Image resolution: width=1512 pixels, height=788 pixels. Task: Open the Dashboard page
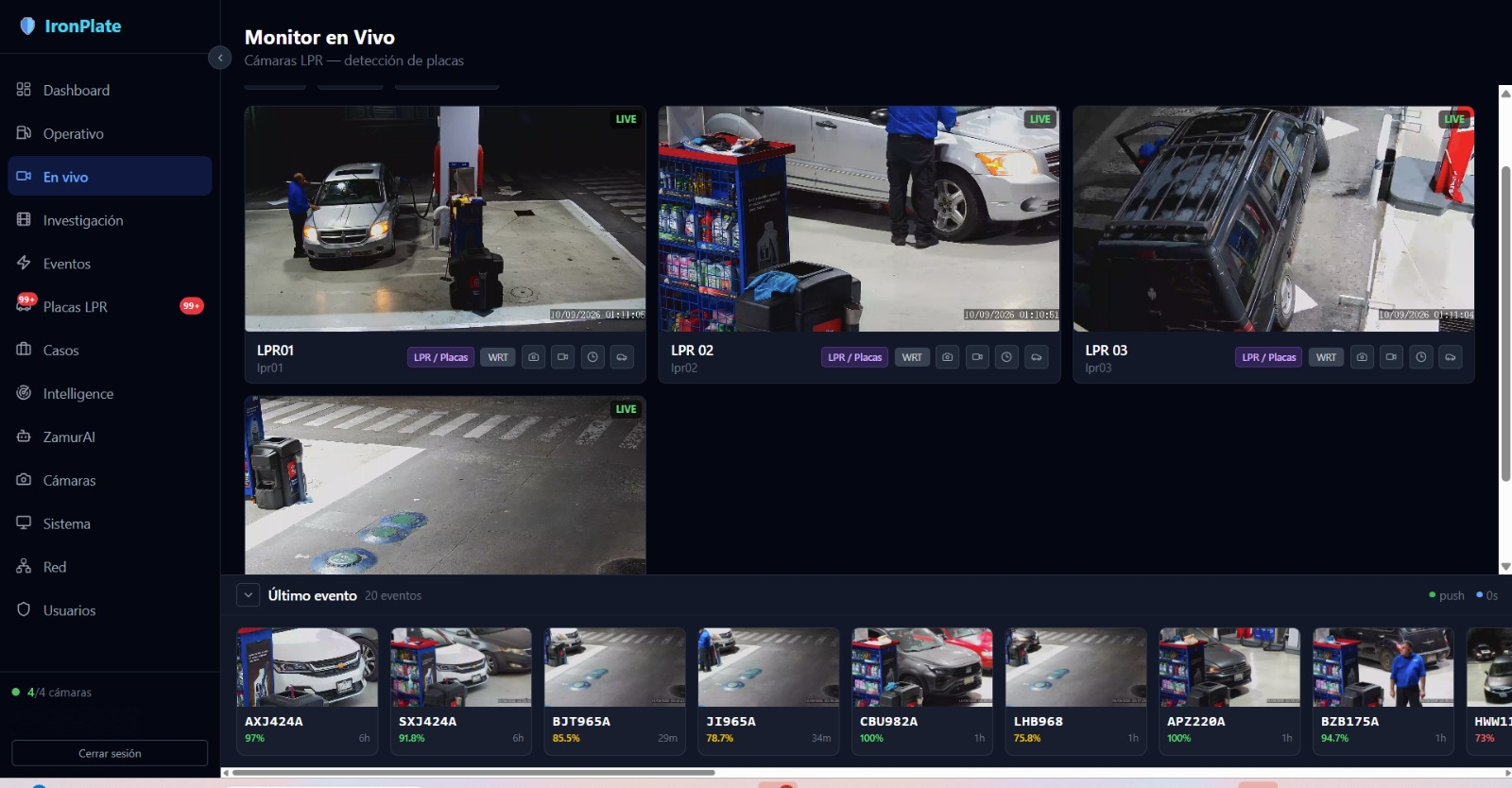110,90
